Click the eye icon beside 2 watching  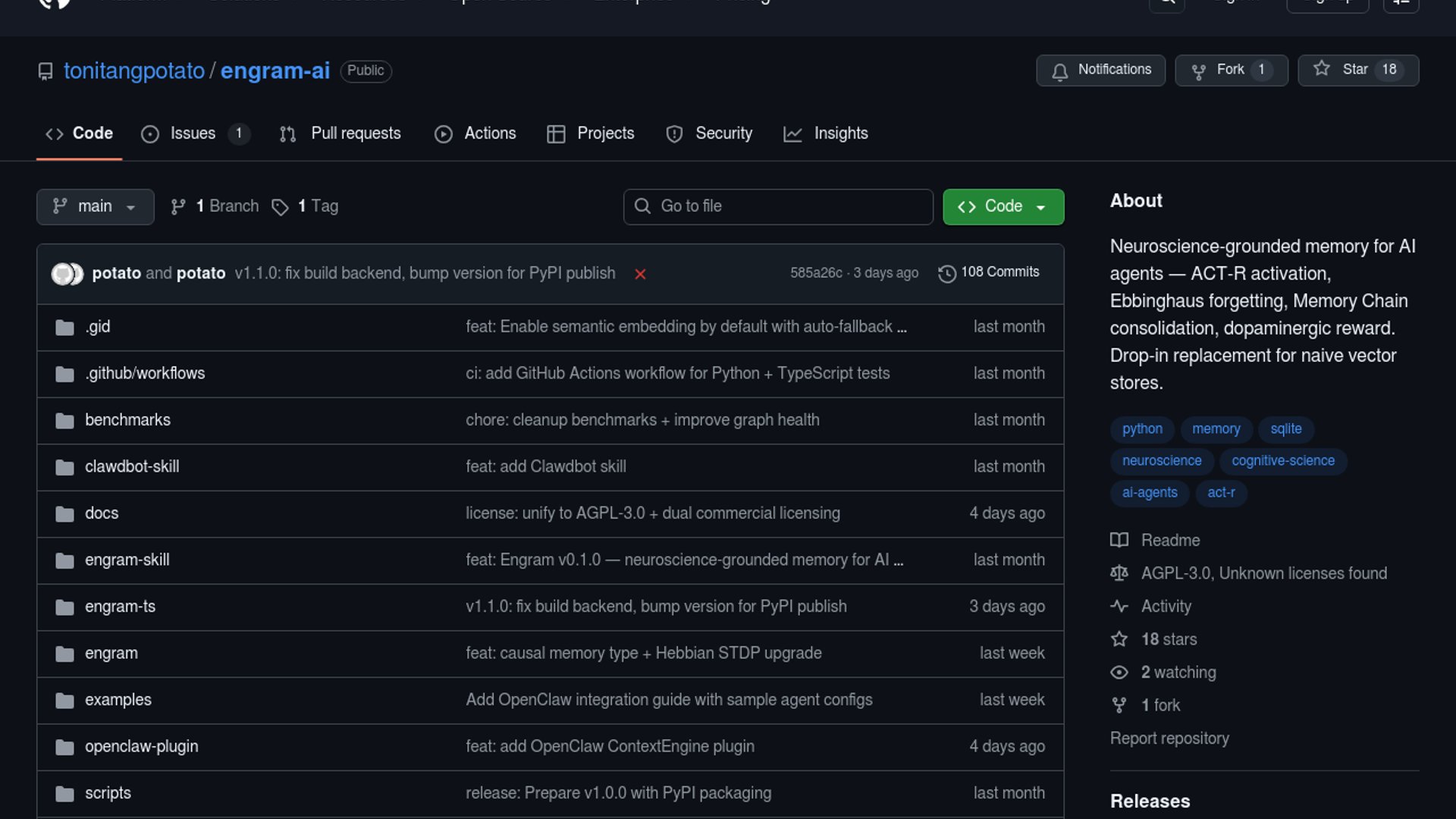(1119, 673)
